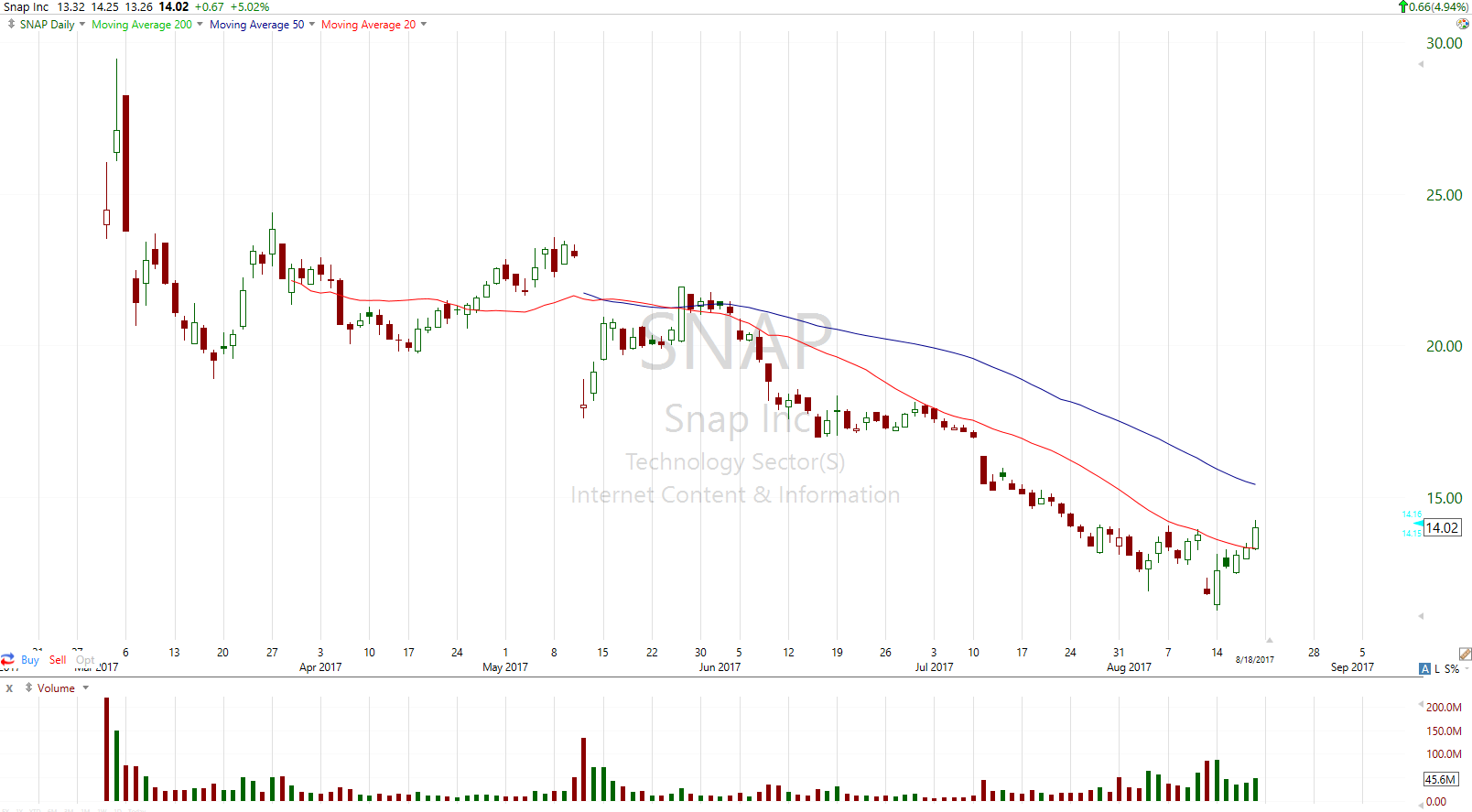The width and height of the screenshot is (1472, 812).
Task: Select the Moving Average 200 indicator label
Action: pyautogui.click(x=142, y=25)
